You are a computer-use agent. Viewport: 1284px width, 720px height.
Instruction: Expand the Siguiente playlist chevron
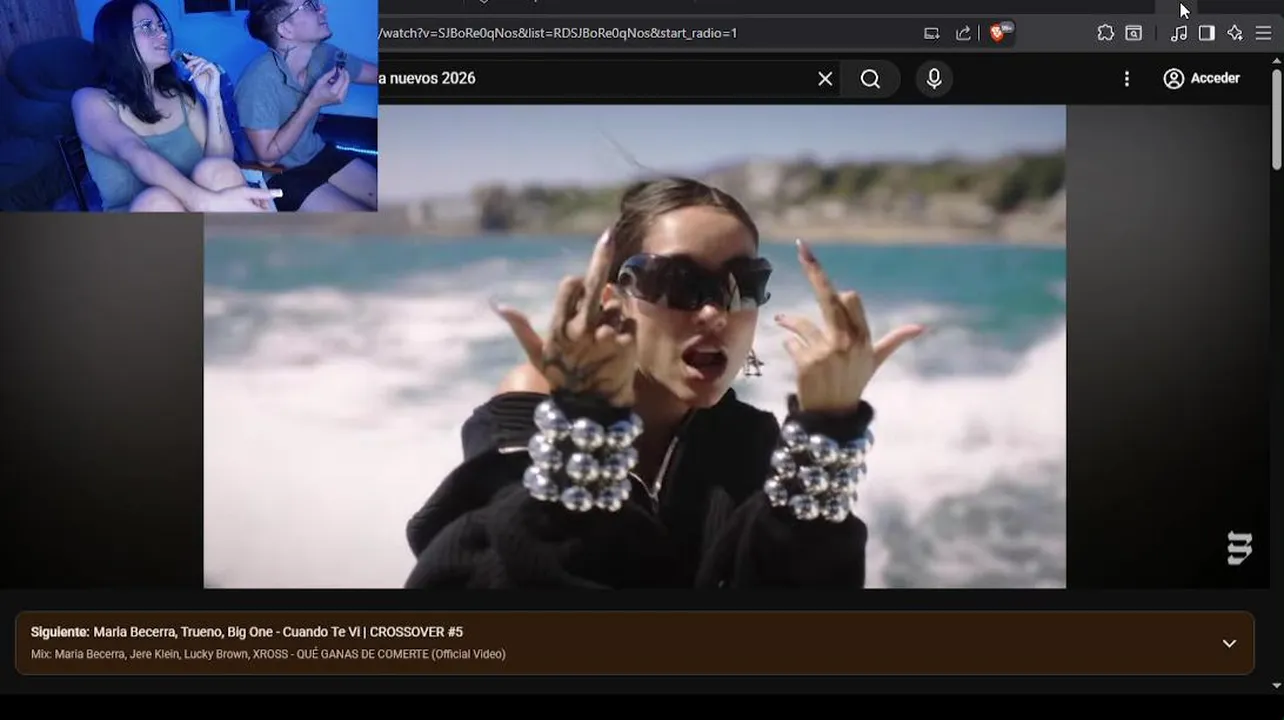pos(1229,643)
